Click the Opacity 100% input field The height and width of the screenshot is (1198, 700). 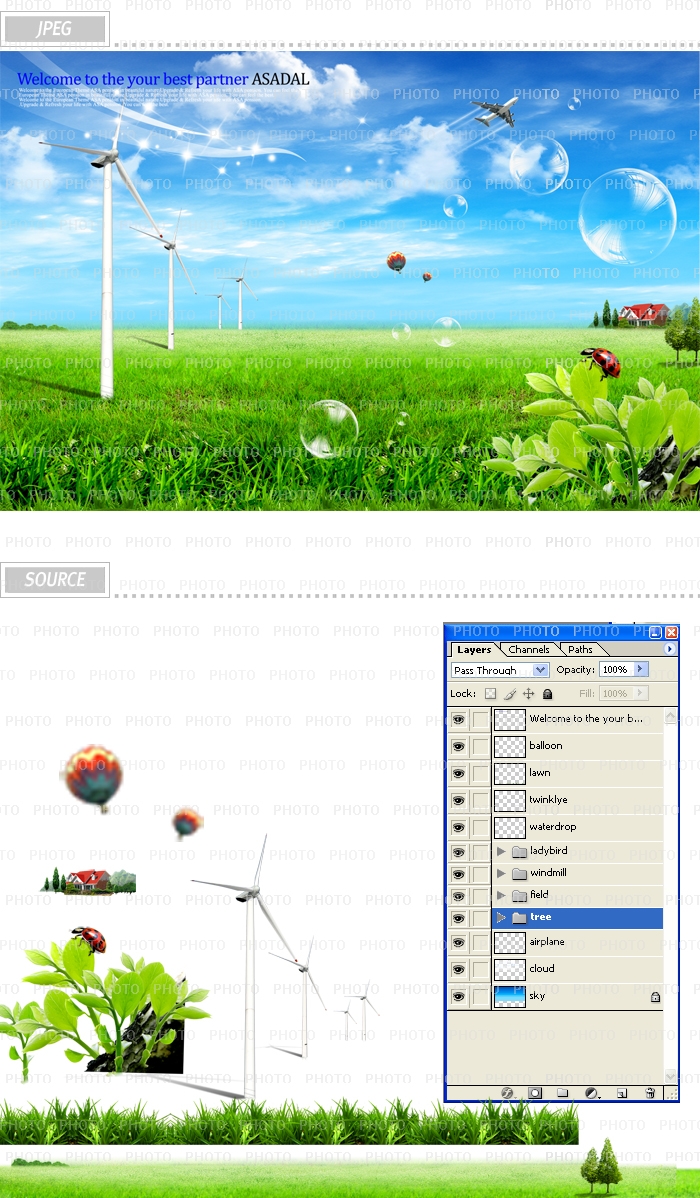(x=616, y=669)
